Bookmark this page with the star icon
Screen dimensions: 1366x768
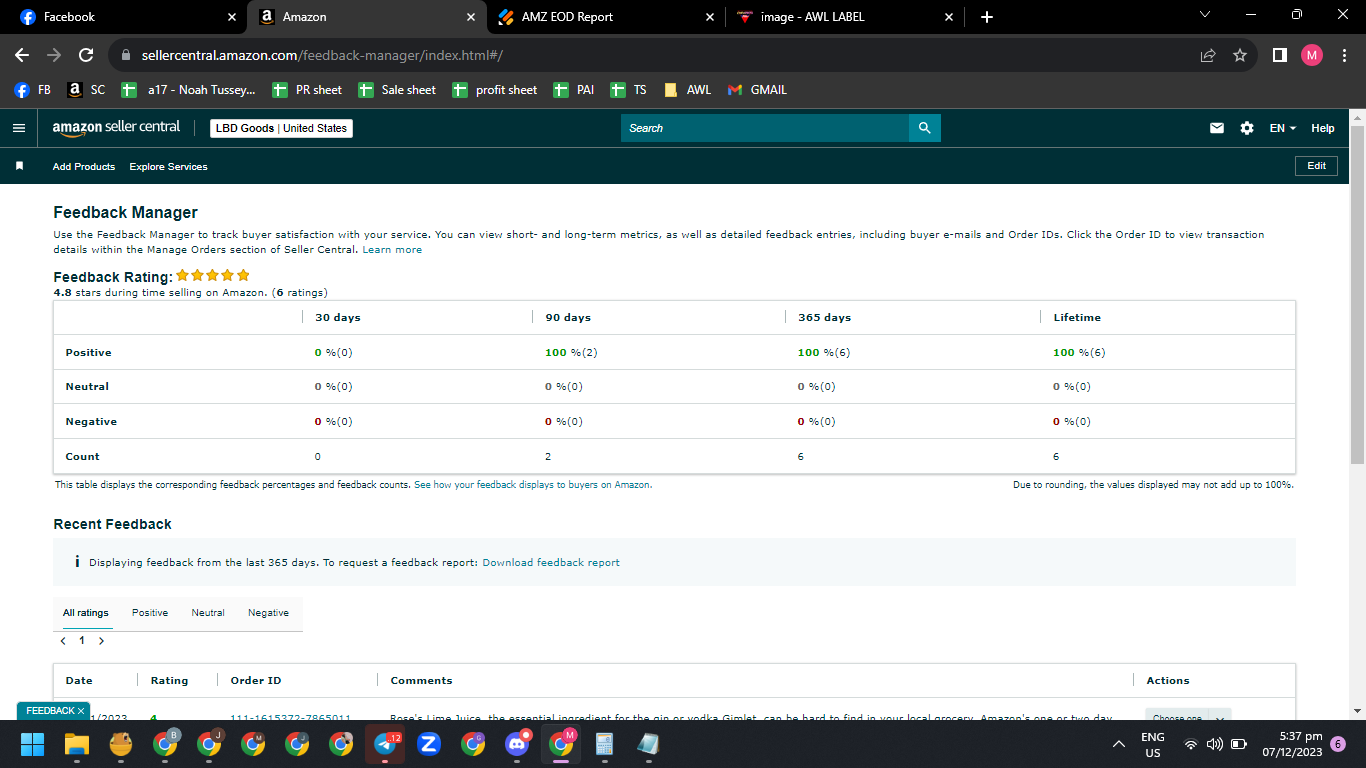[x=1240, y=55]
